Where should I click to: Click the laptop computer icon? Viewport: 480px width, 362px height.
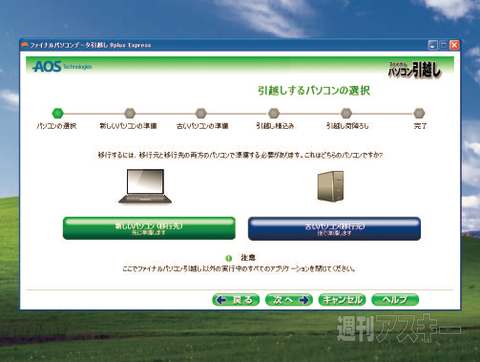(145, 186)
